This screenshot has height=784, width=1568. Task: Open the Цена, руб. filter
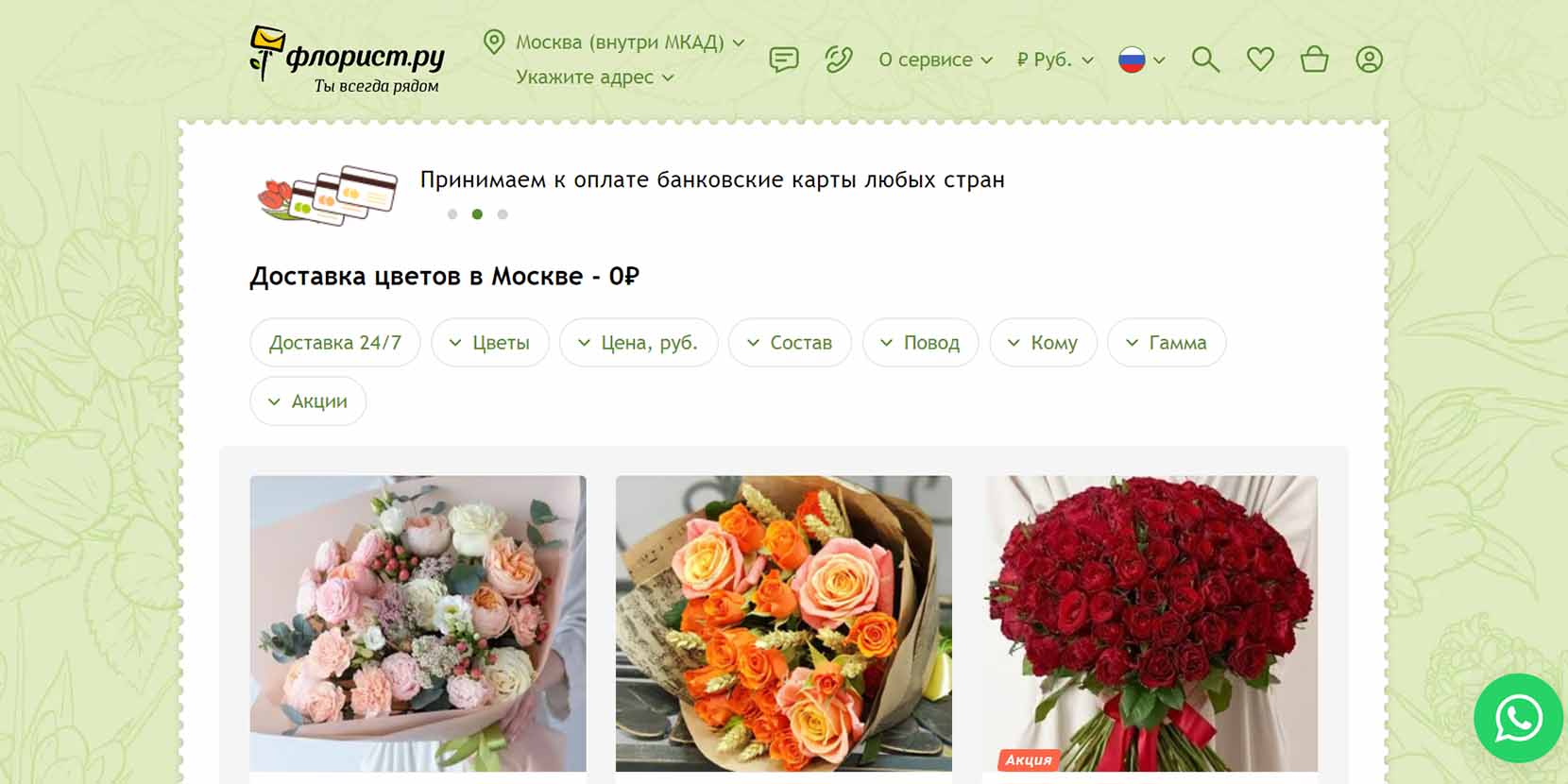639,343
